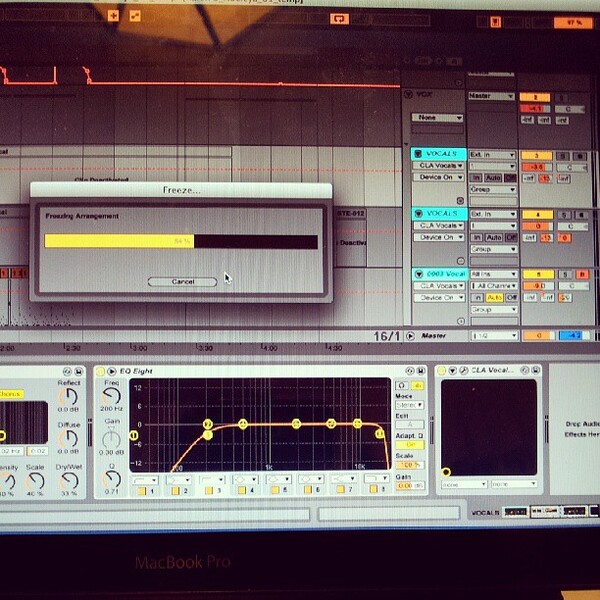Click the EQ Eight Scale percentage field
This screenshot has height=600, width=600.
click(410, 465)
